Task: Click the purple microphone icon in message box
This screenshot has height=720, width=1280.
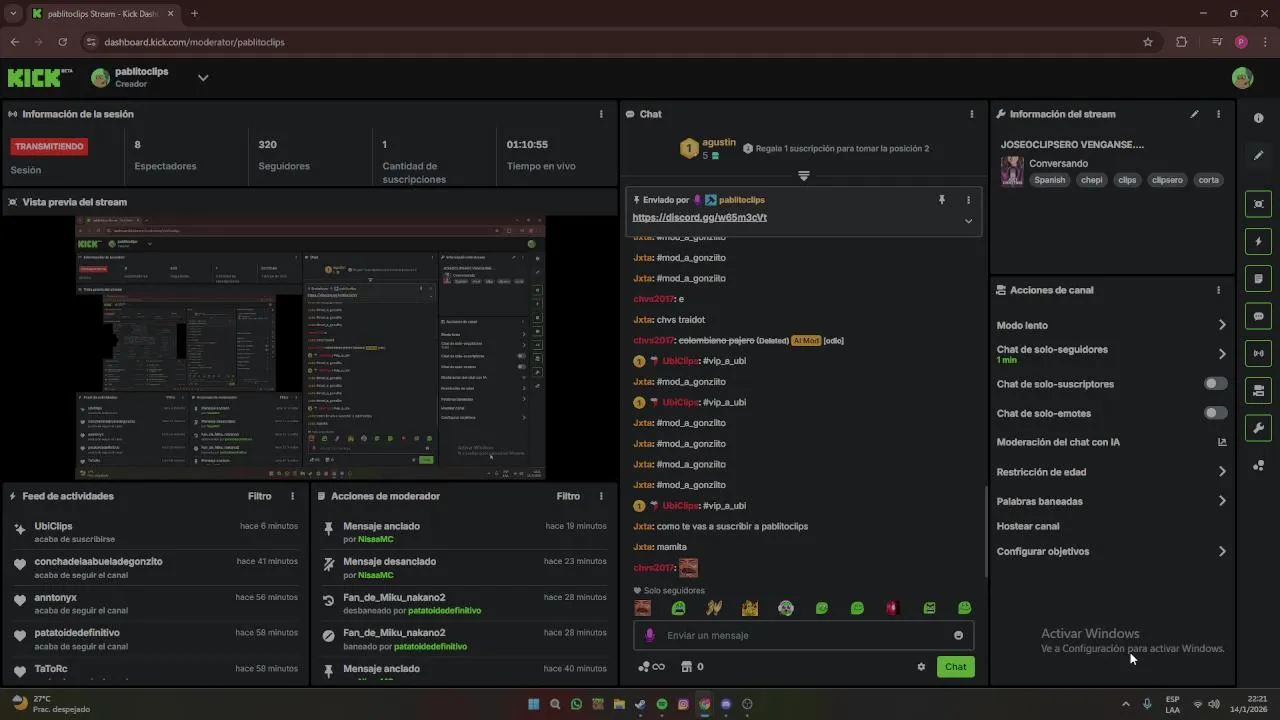Action: [x=650, y=635]
